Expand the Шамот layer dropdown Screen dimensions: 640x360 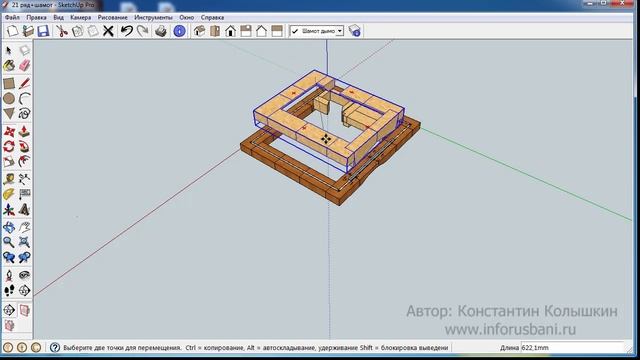coord(340,31)
